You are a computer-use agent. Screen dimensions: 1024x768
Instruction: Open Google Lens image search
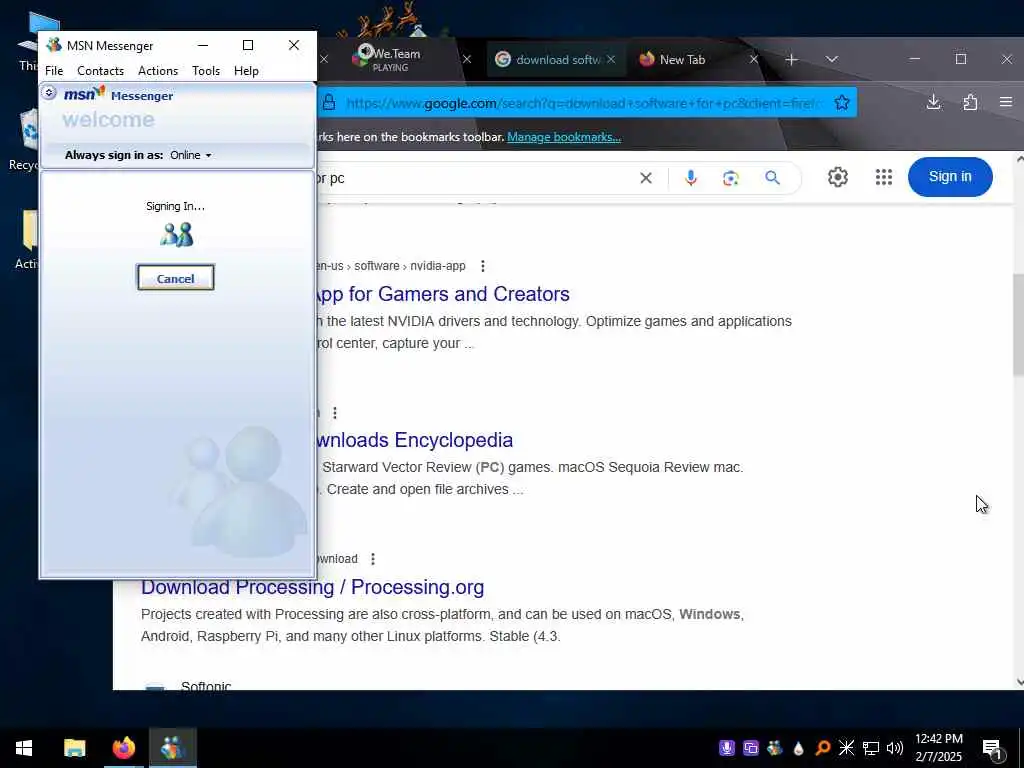point(731,178)
